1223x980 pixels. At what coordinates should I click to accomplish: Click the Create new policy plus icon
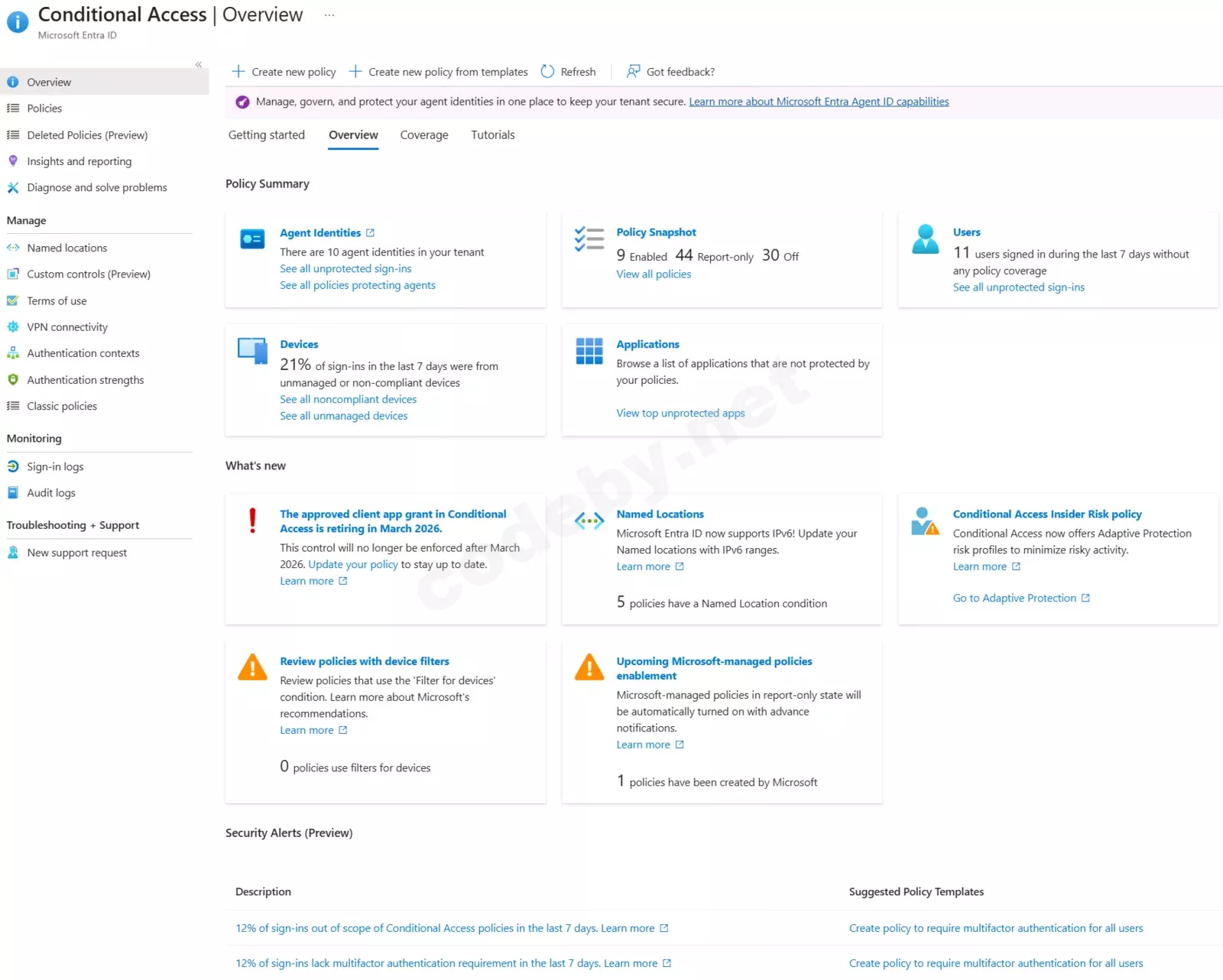(238, 72)
